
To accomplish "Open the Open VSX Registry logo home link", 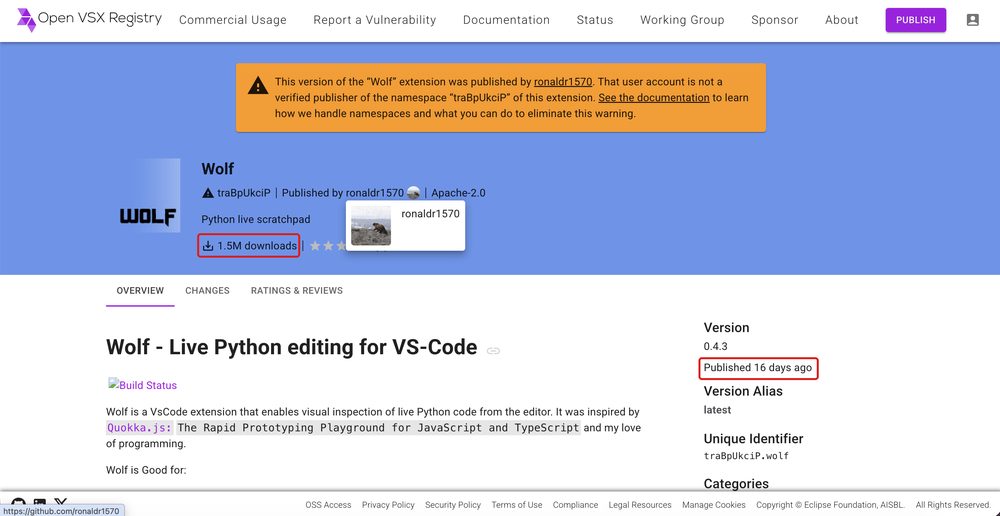I will (89, 20).
